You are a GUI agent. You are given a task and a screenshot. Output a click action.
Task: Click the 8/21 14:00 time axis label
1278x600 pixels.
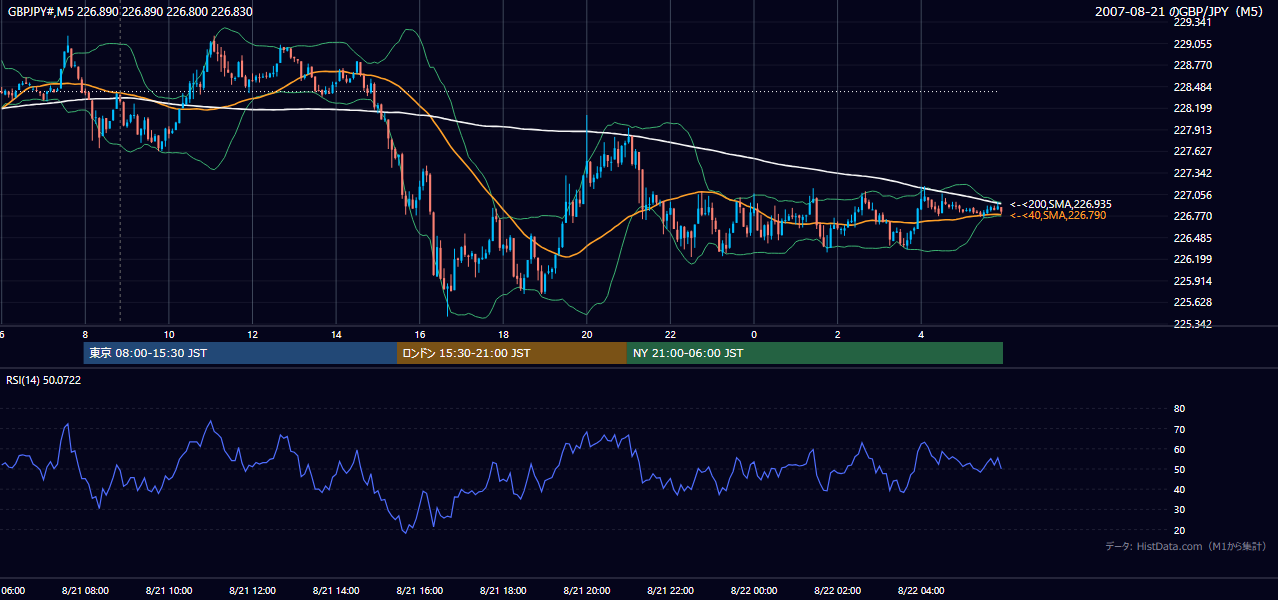336,590
